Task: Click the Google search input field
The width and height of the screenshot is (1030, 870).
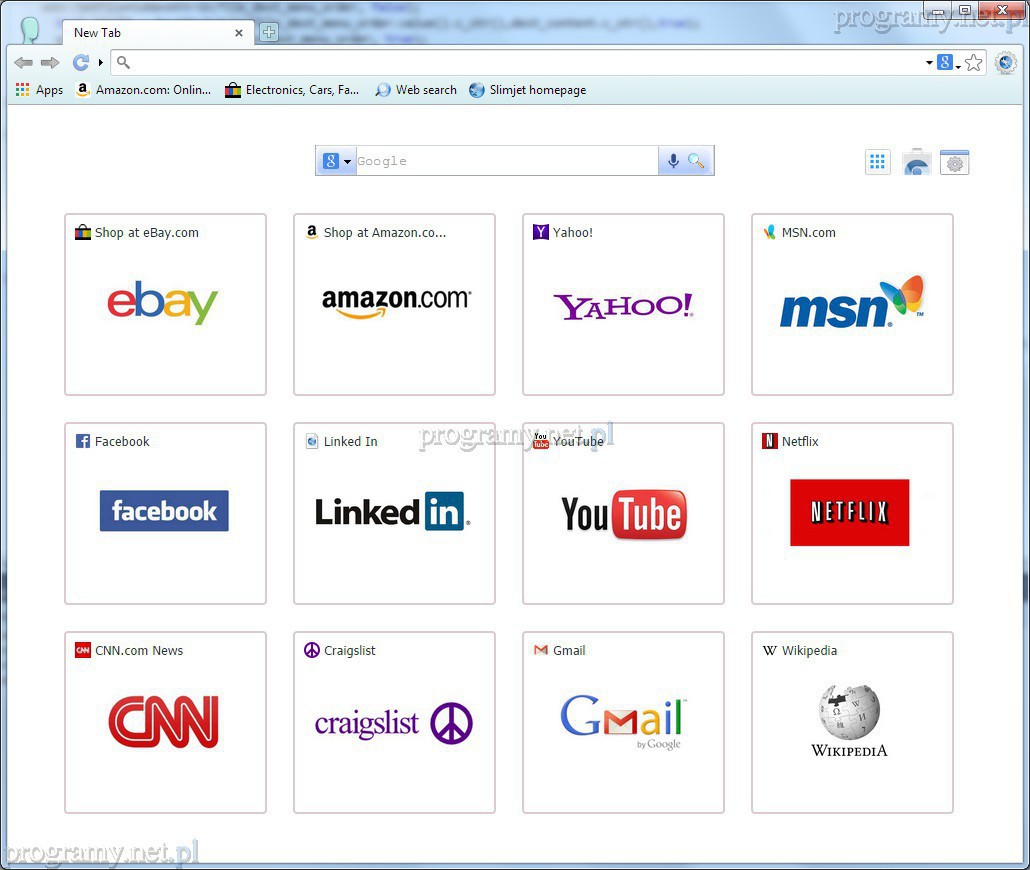Action: [x=505, y=161]
